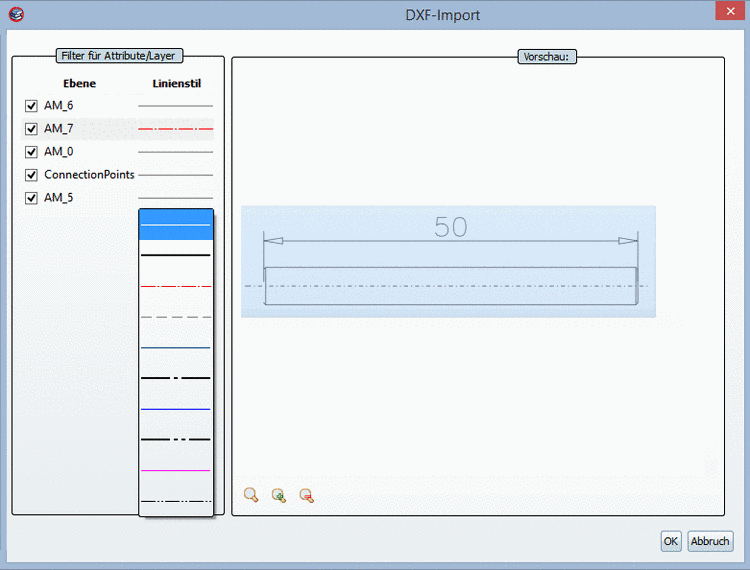Click the Ebene column header
This screenshot has height=570, width=750.
pyautogui.click(x=79, y=83)
